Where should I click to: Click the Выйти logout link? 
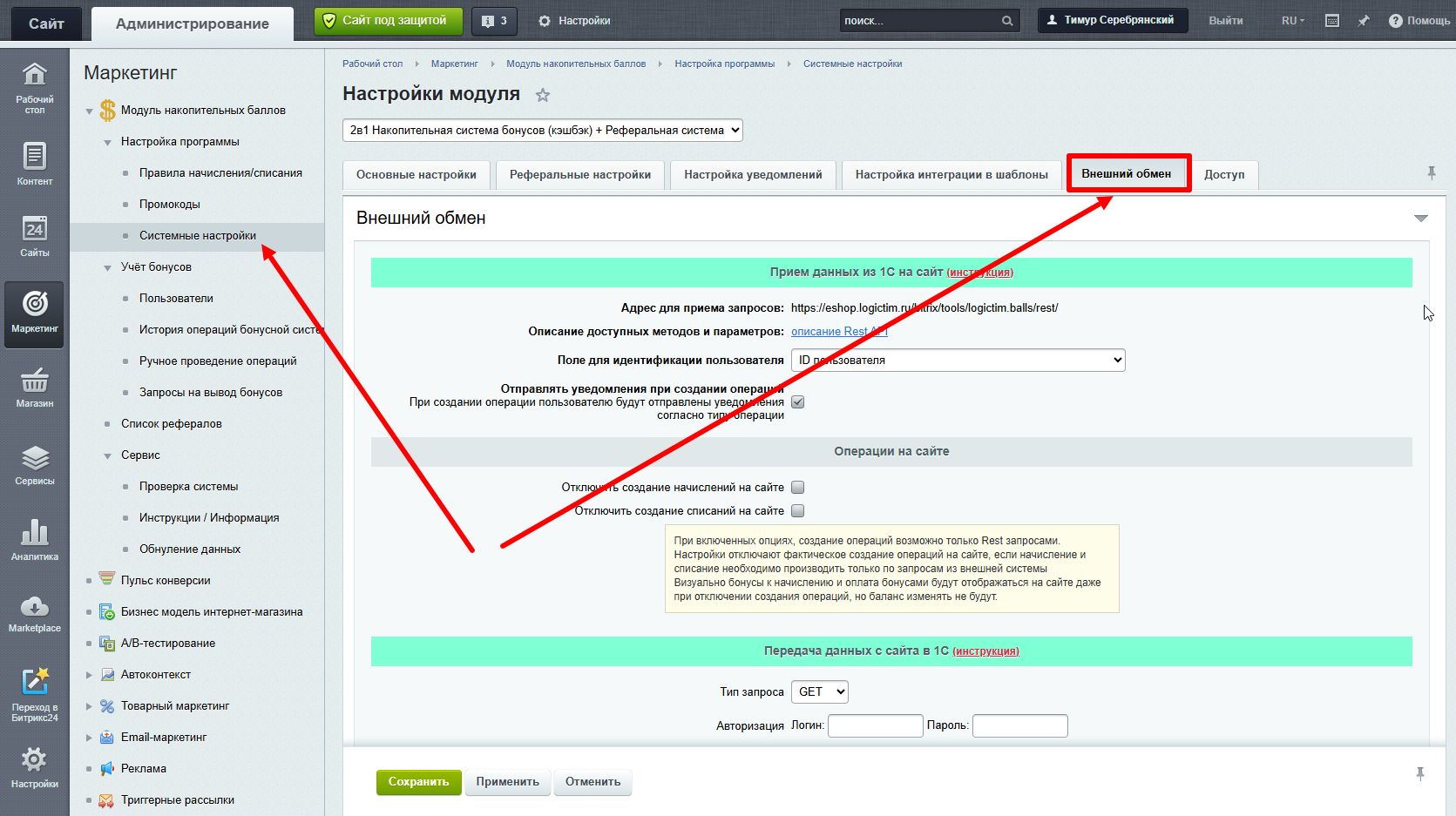tap(1225, 20)
